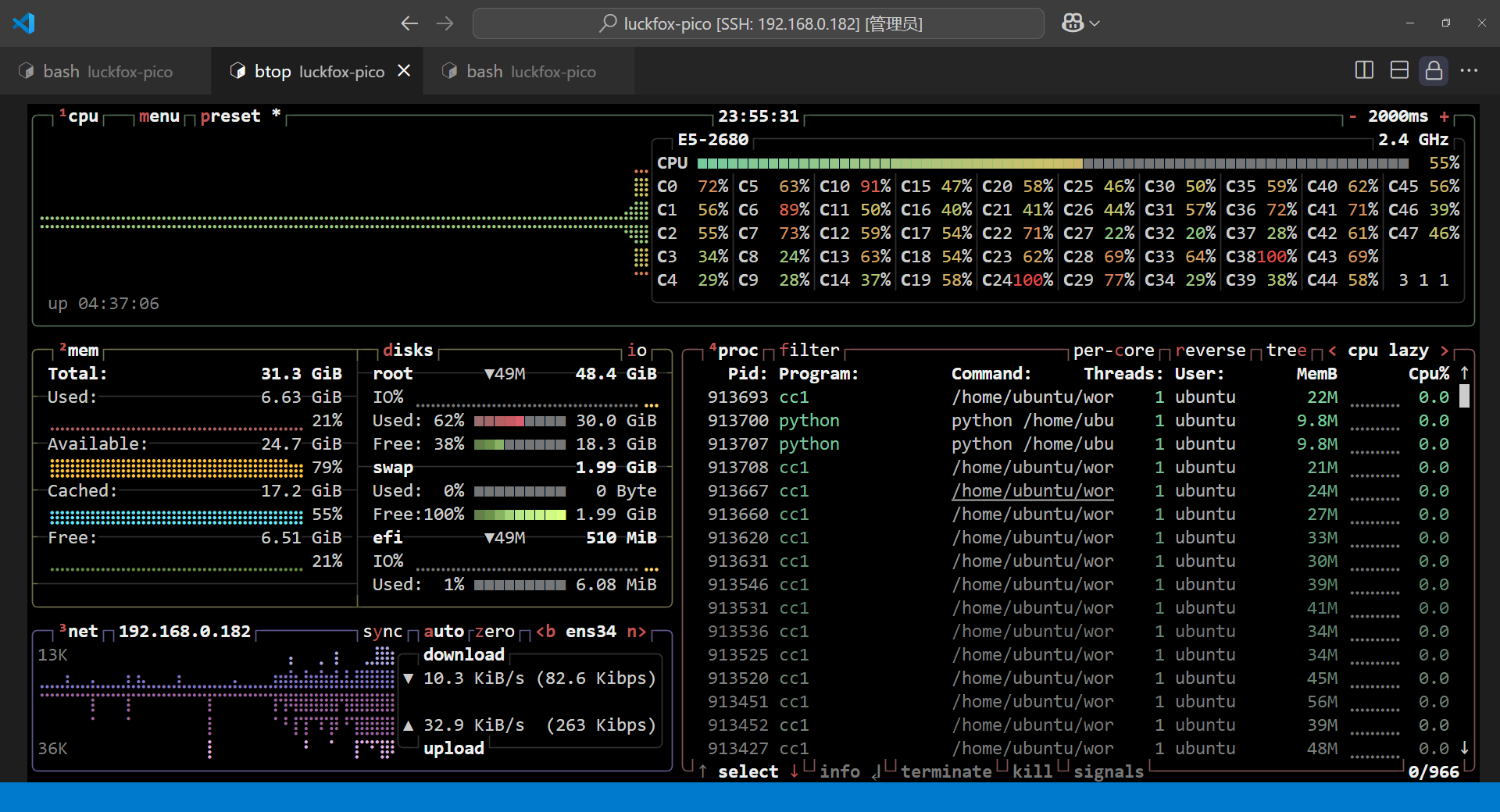Screen dimensions: 1500x812
Task: Open the btop menu option
Action: pos(159,116)
